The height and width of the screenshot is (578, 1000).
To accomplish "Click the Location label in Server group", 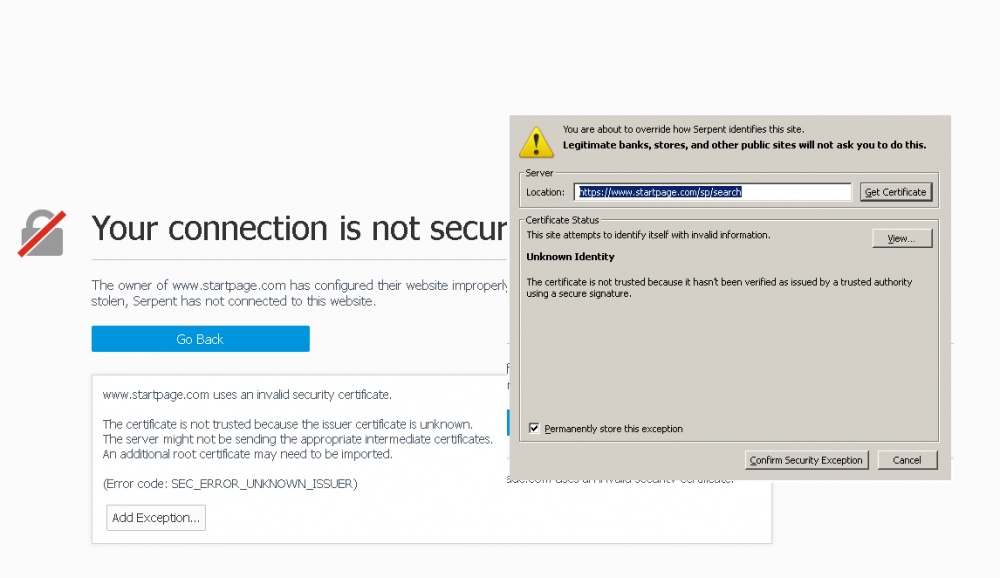I will coord(545,192).
